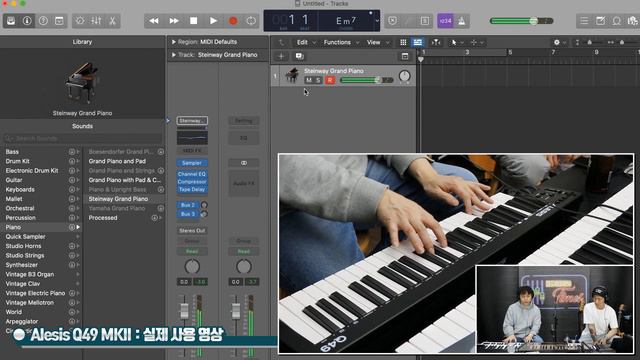640x360 pixels.
Task: Download Boesendorfer Grand Piano sound
Action: coord(161,152)
